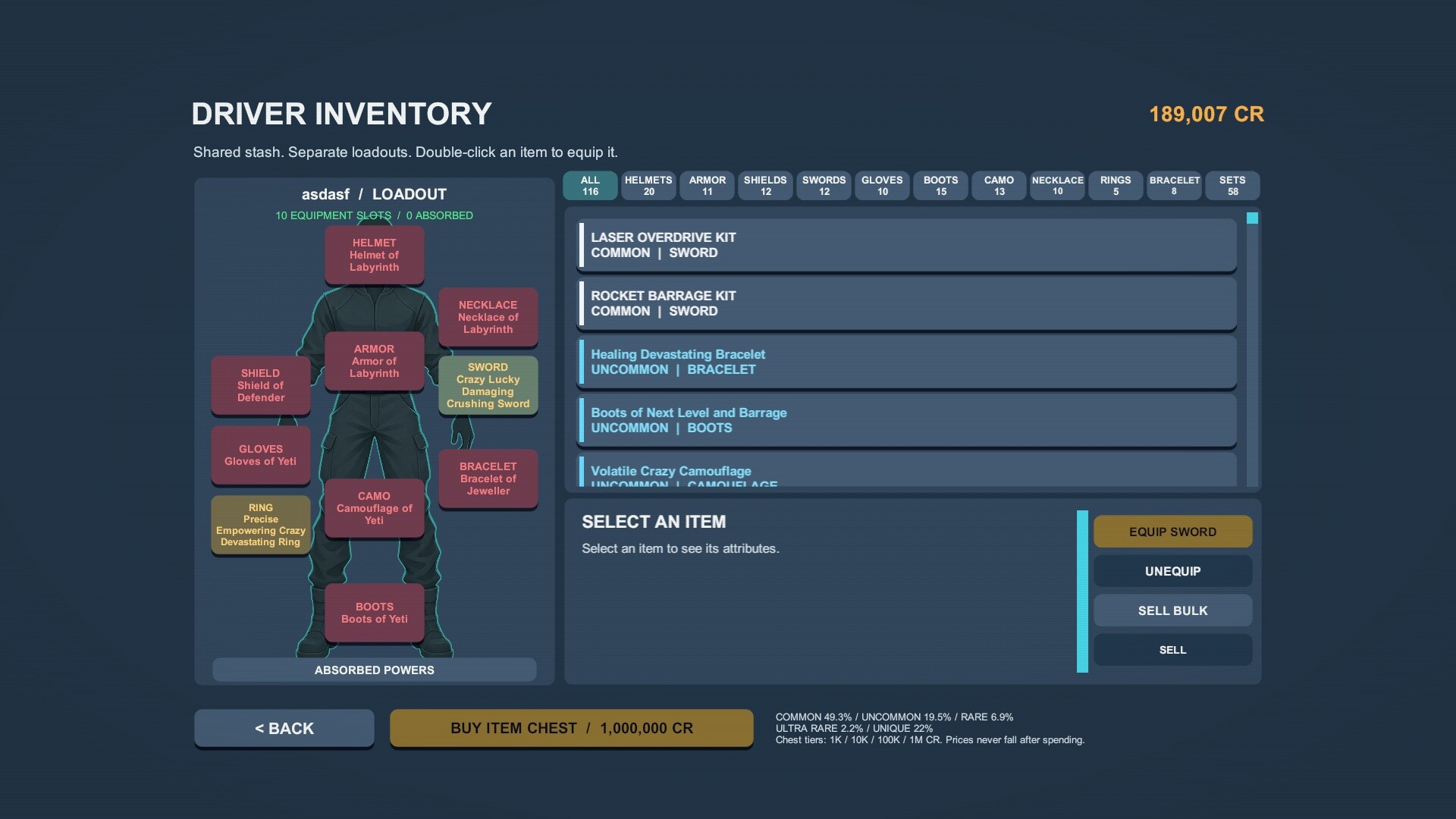Click the Sell Bulk button
This screenshot has width=1456, height=819.
pos(1172,610)
